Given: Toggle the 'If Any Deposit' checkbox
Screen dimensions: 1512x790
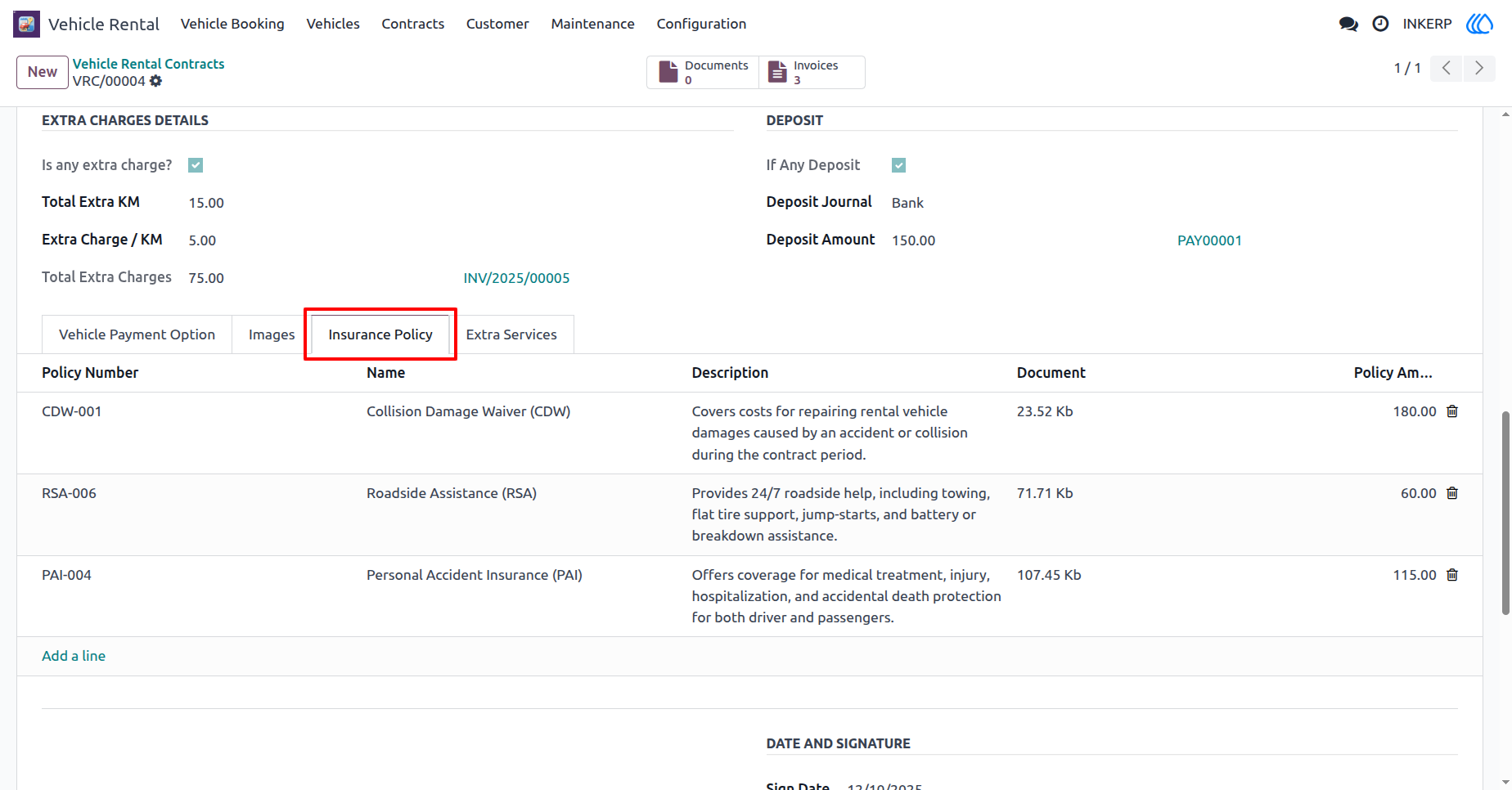Looking at the screenshot, I should 899,165.
